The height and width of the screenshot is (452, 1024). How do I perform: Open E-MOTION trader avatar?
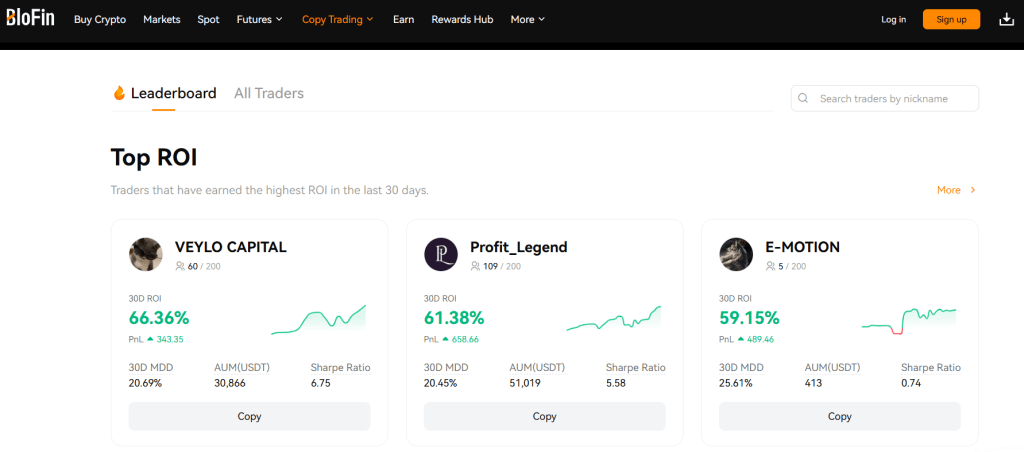coord(736,255)
